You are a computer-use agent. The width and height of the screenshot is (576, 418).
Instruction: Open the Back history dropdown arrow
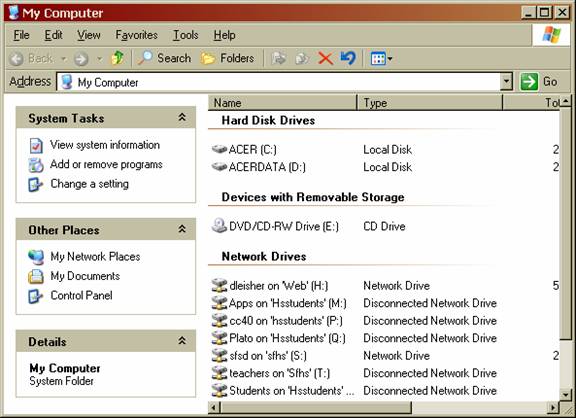(64, 59)
